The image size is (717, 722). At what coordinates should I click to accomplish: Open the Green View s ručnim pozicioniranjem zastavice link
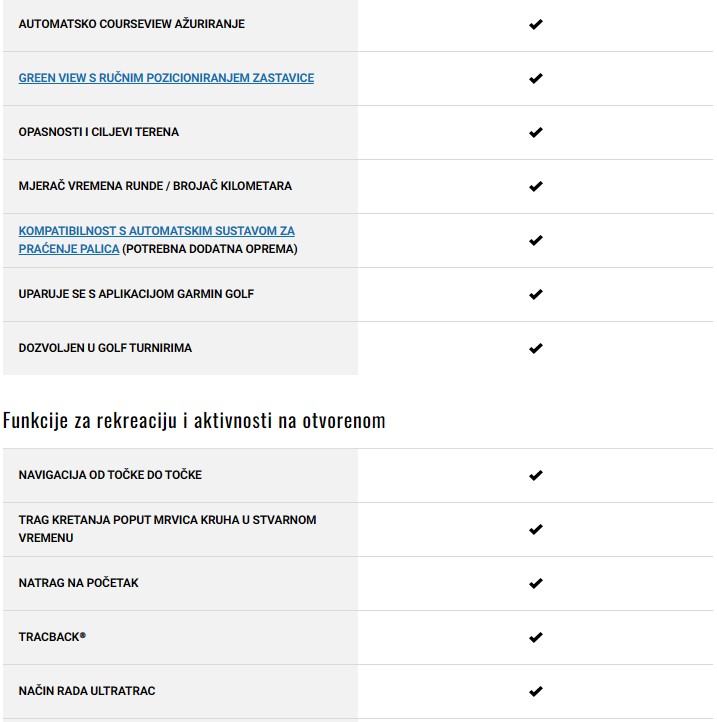pos(166,78)
